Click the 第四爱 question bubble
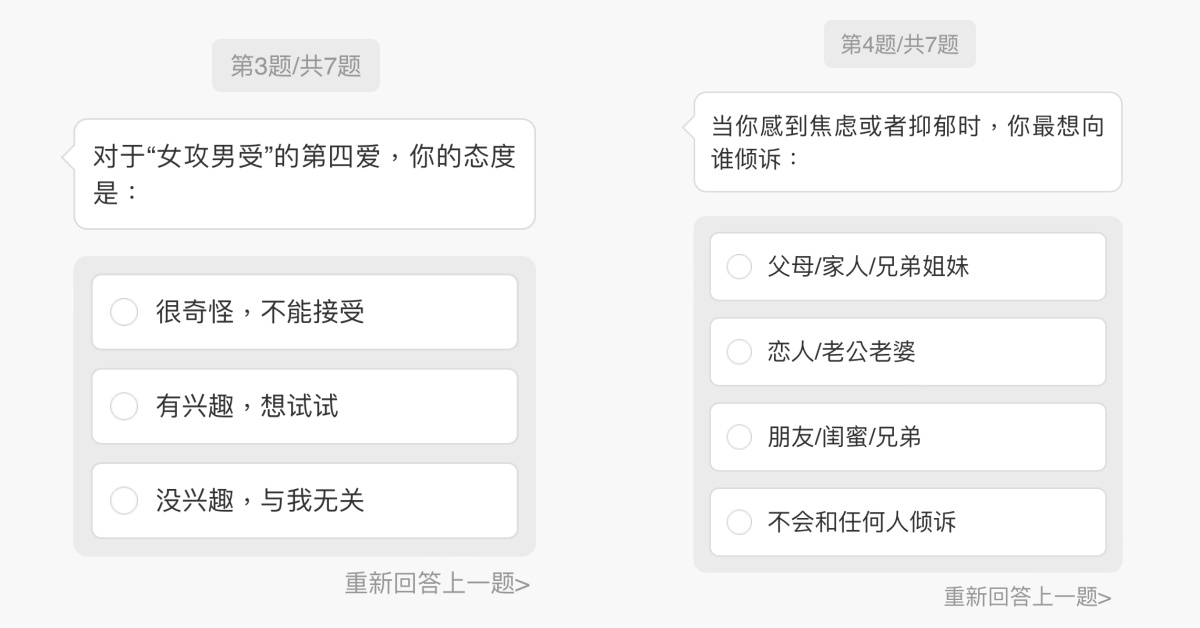Screen dimensions: 1200x628 pos(304,174)
